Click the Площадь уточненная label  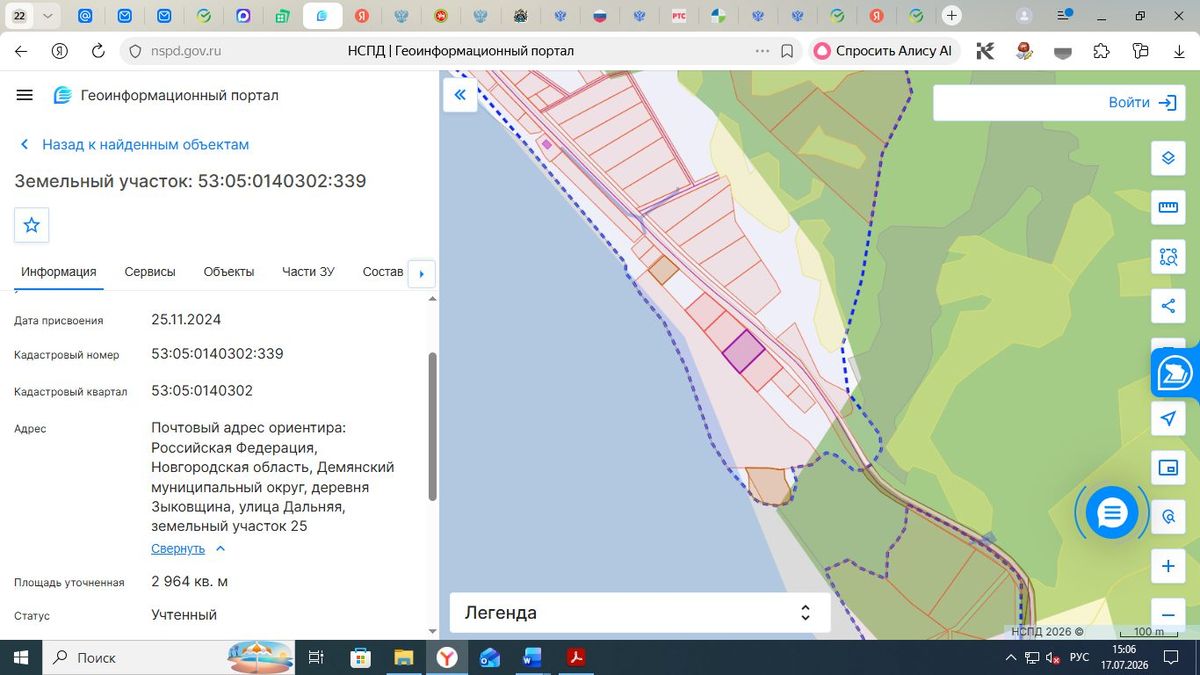coord(69,583)
